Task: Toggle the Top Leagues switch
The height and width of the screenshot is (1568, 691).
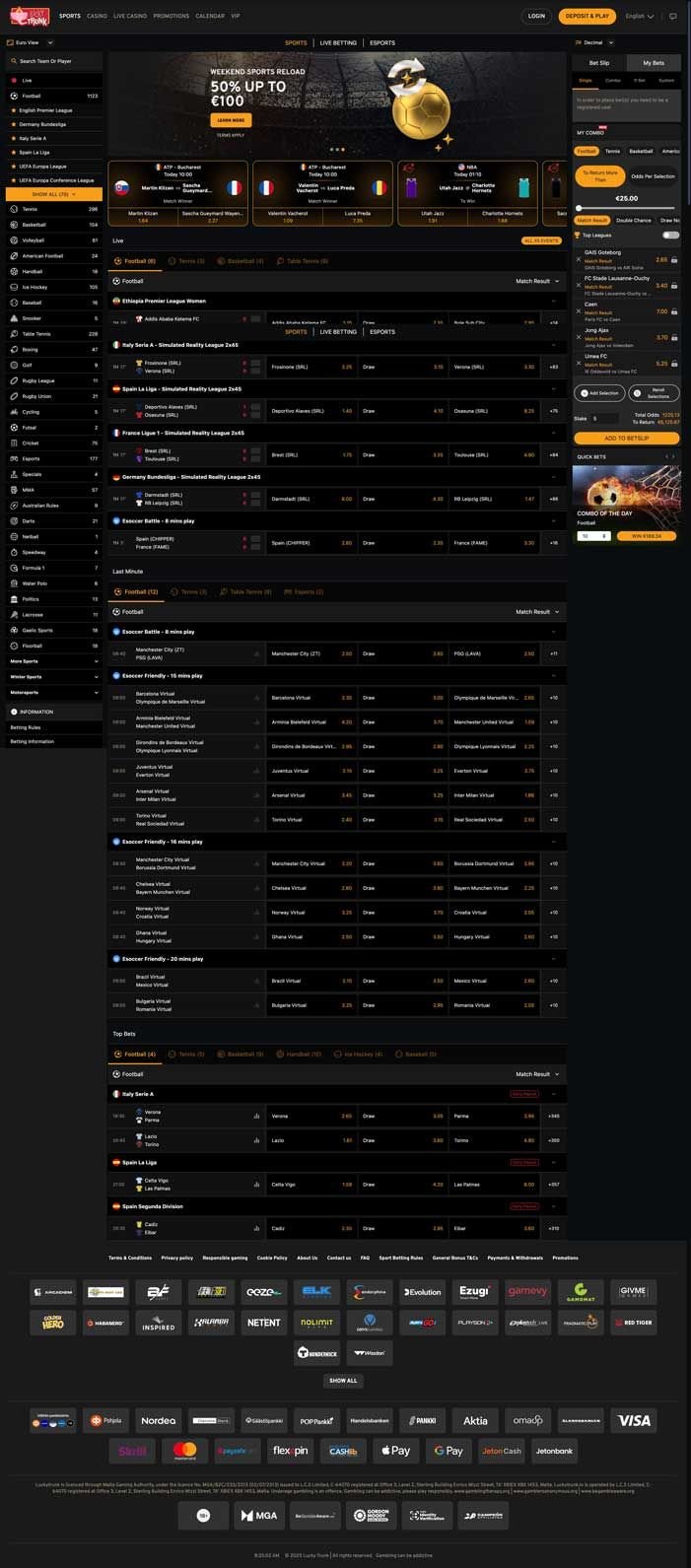Action: 671,236
